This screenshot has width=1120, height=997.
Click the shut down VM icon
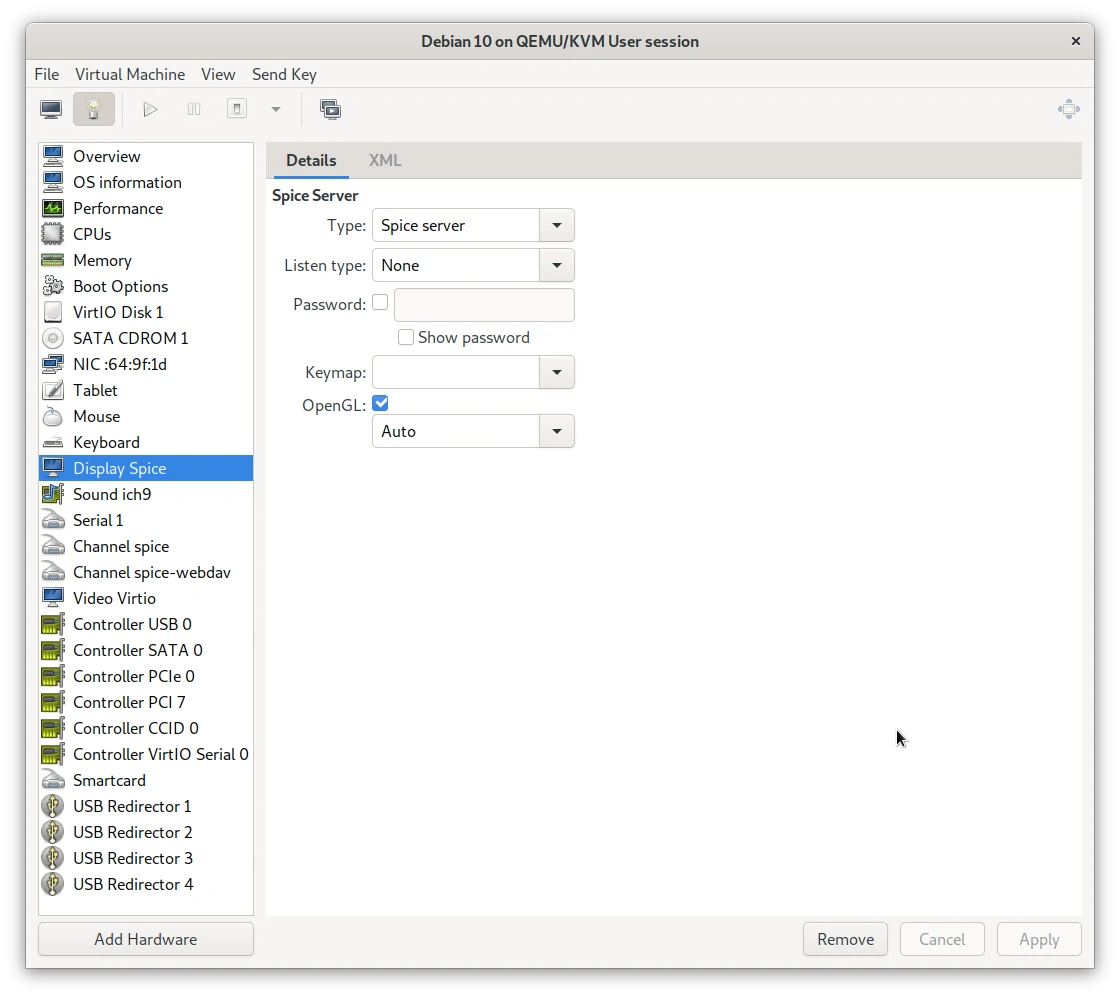tap(236, 109)
